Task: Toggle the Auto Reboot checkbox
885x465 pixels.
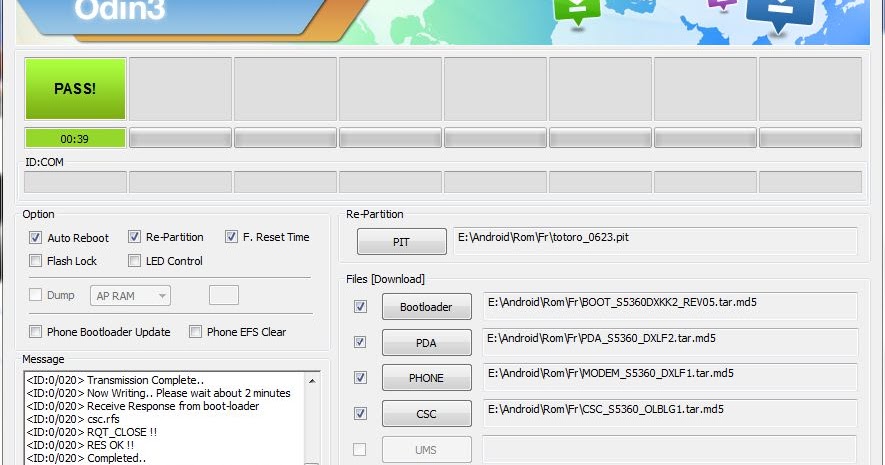Action: pyautogui.click(x=36, y=238)
